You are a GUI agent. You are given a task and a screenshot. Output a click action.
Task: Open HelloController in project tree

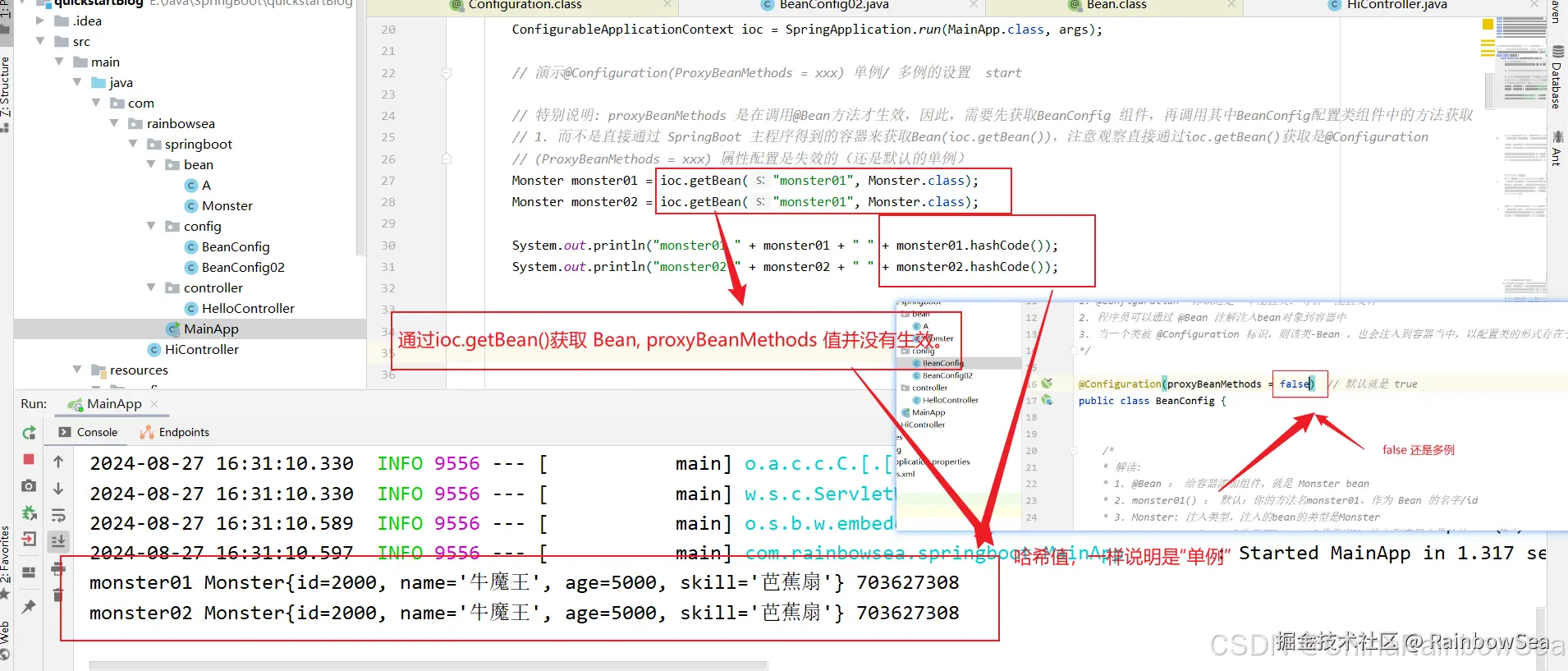[x=239, y=308]
